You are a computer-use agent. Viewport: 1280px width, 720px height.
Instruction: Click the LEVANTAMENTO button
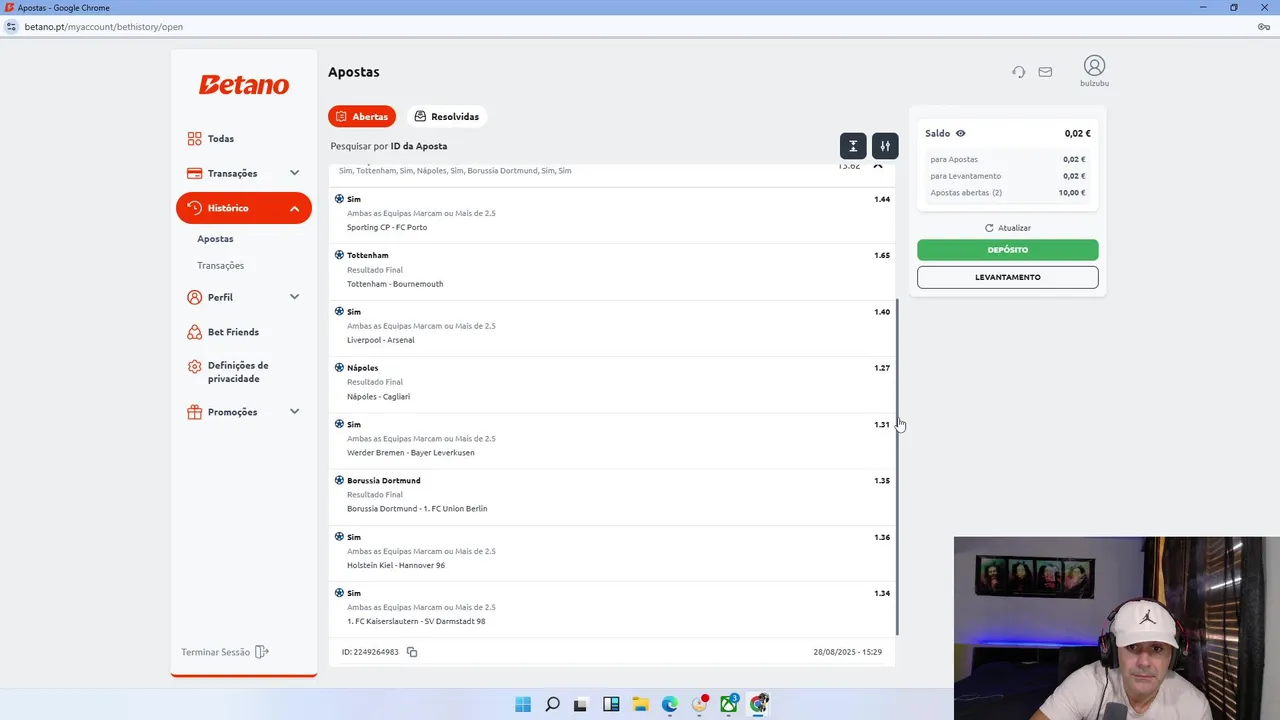pos(1008,277)
